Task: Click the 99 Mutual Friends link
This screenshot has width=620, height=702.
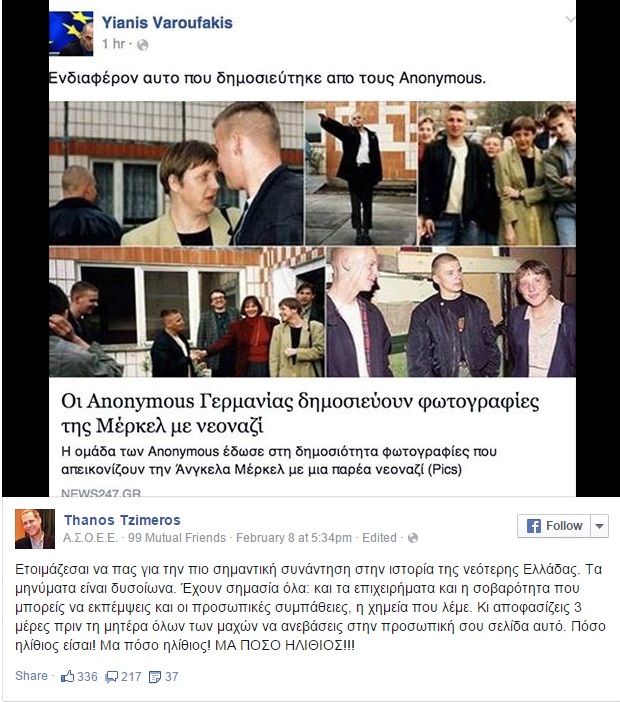Action: 177,538
